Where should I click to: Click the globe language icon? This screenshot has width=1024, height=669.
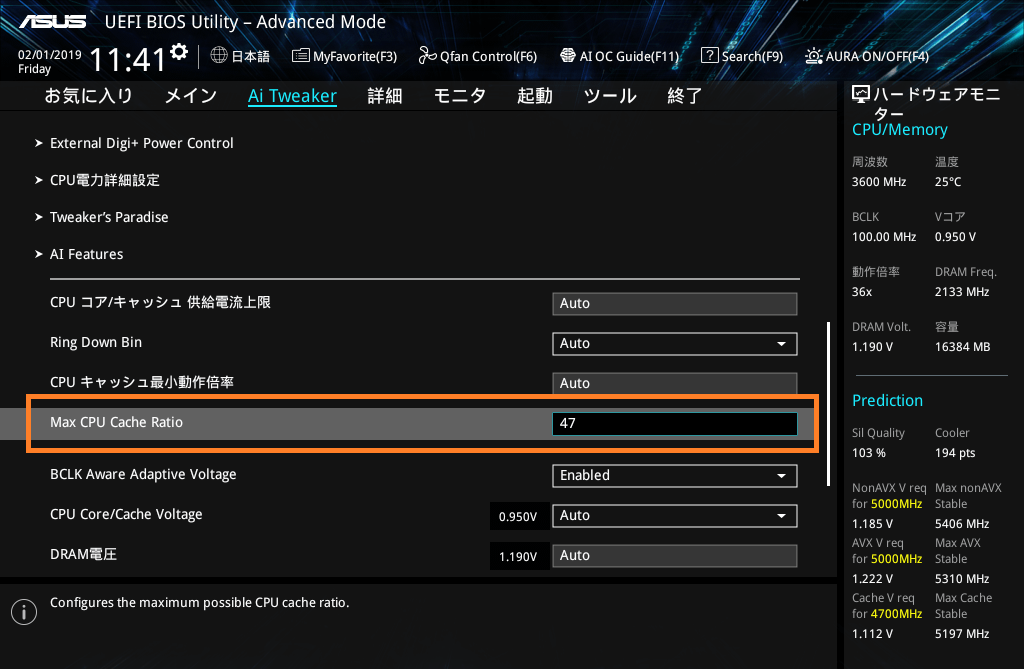pyautogui.click(x=219, y=56)
